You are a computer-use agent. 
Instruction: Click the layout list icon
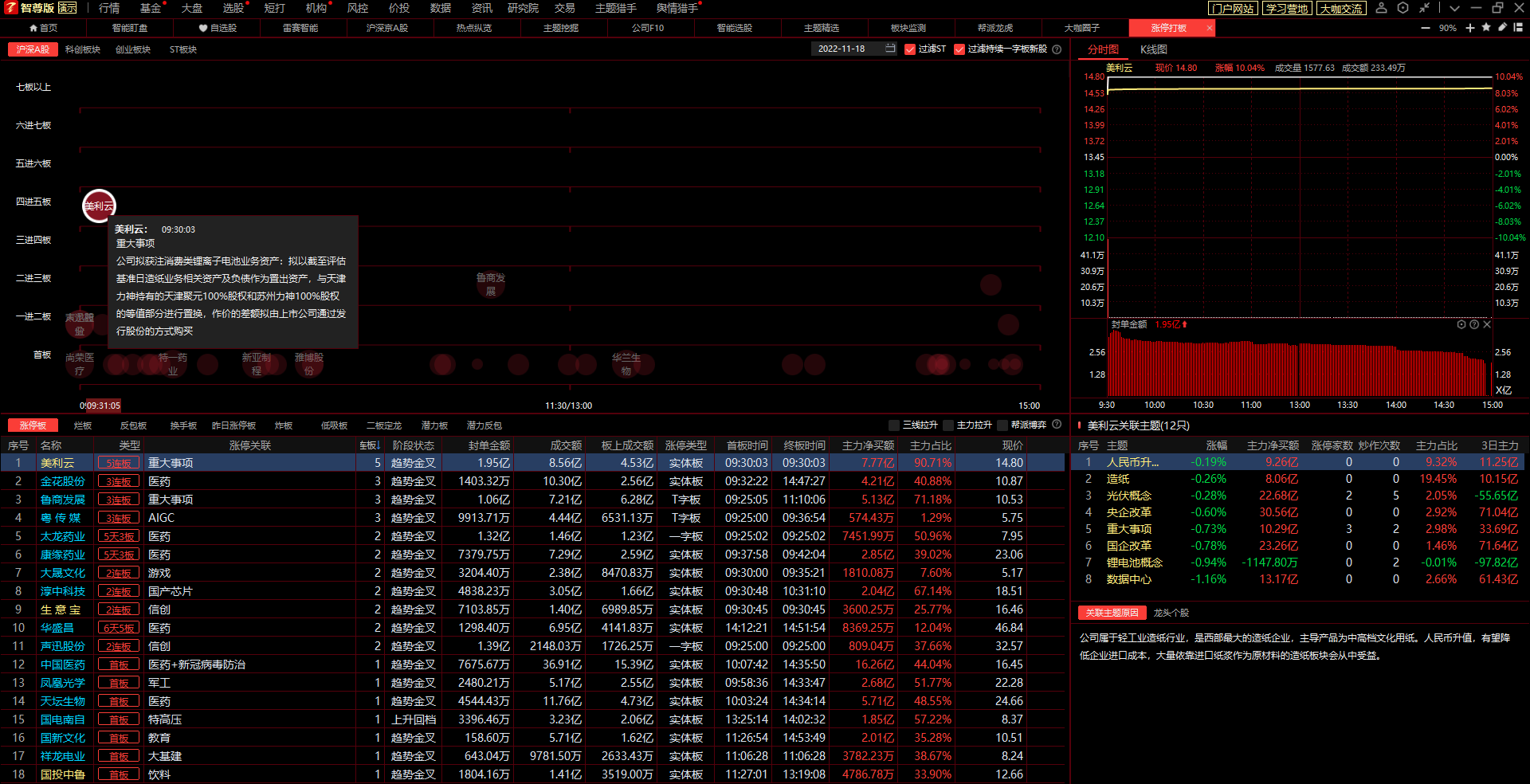pos(1518,28)
